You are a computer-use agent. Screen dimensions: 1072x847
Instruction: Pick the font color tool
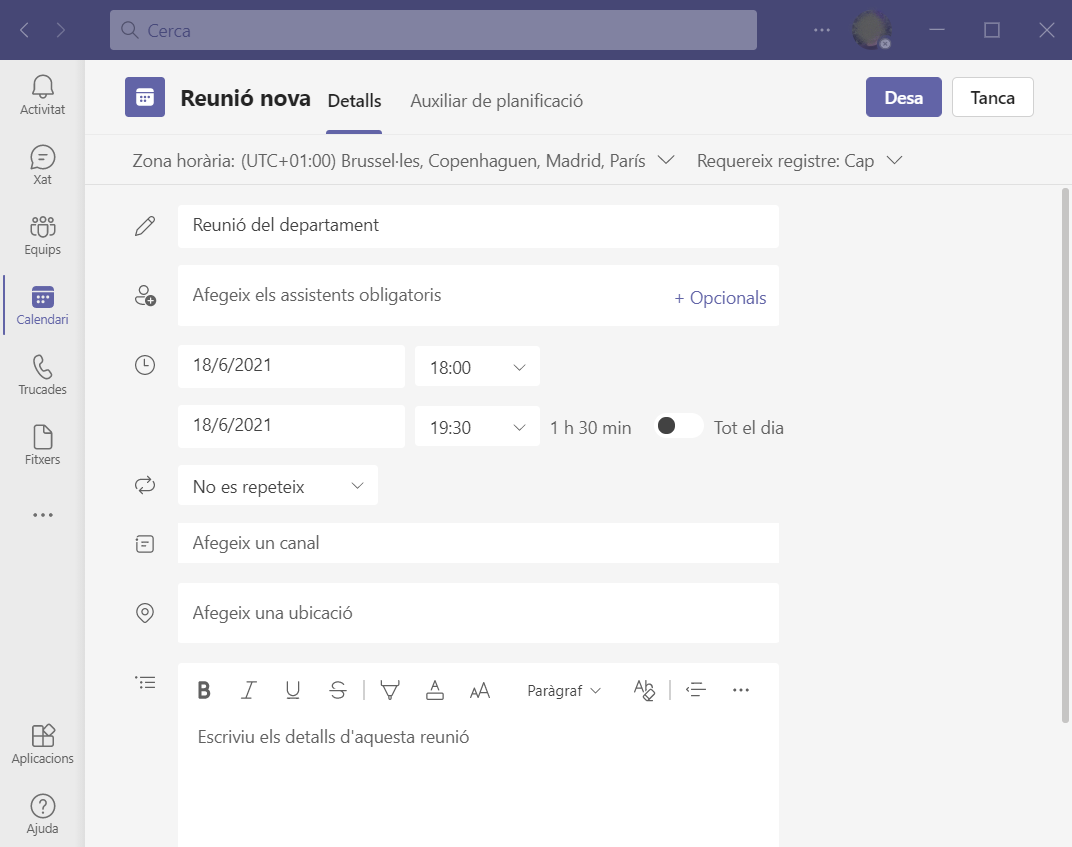point(435,690)
